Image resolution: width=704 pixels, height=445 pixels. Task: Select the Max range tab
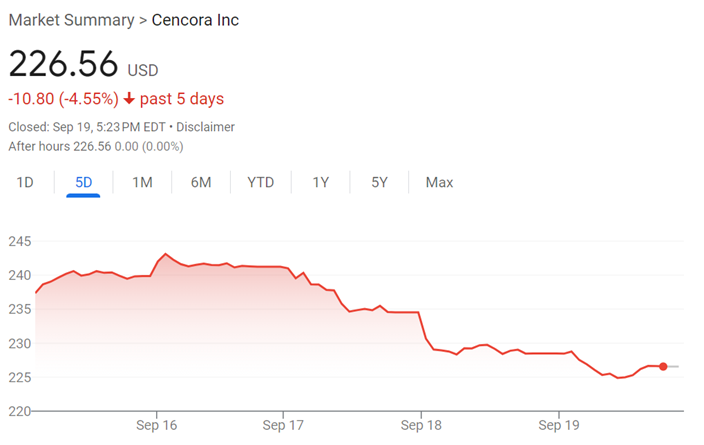coord(439,182)
